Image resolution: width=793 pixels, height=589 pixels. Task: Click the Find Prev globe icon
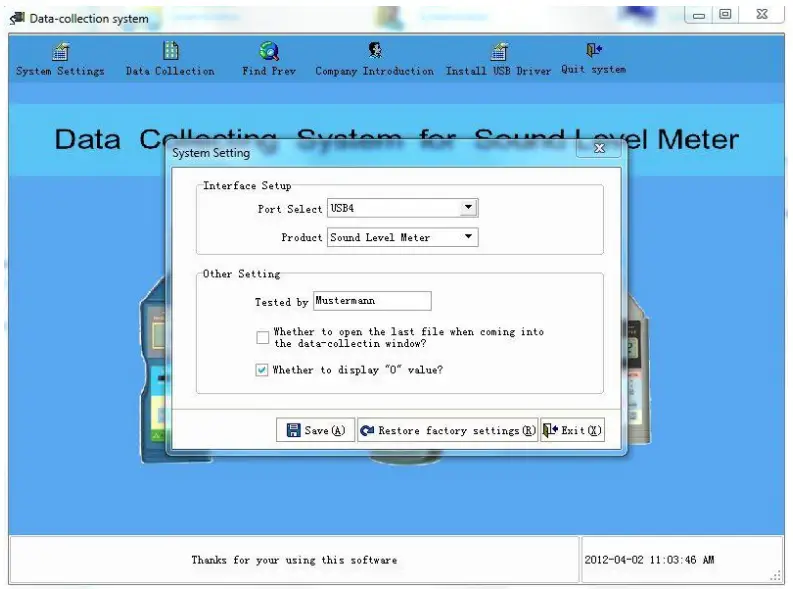pos(269,51)
